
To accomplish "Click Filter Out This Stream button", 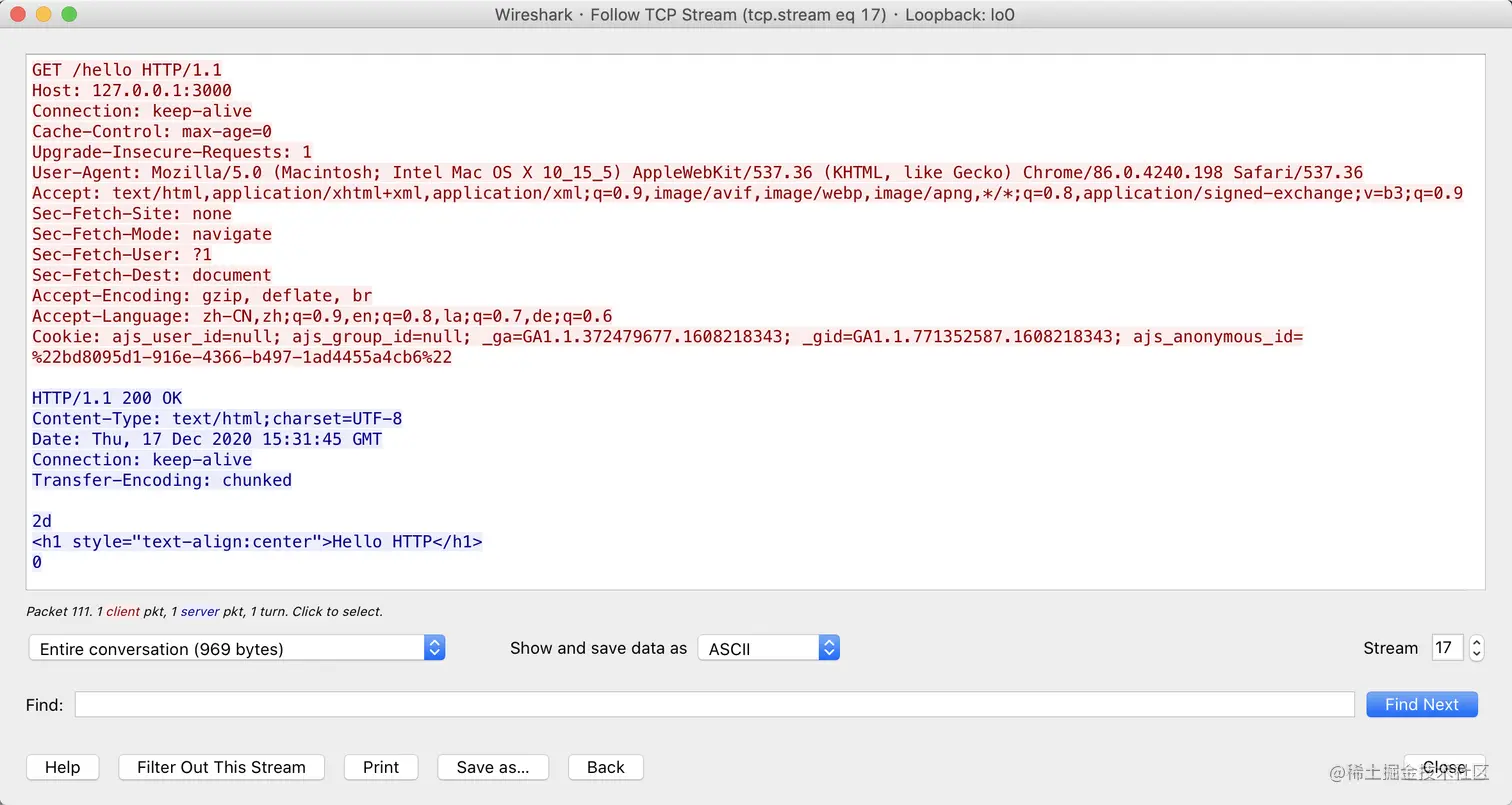I will 221,767.
